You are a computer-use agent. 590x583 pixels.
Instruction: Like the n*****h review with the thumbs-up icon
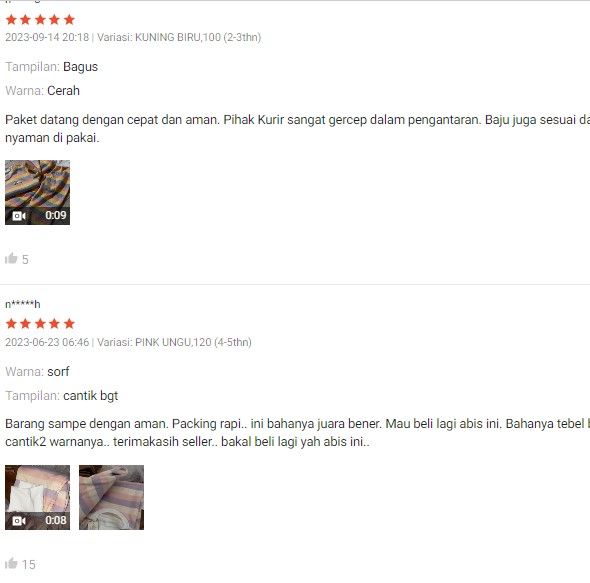(x=11, y=563)
